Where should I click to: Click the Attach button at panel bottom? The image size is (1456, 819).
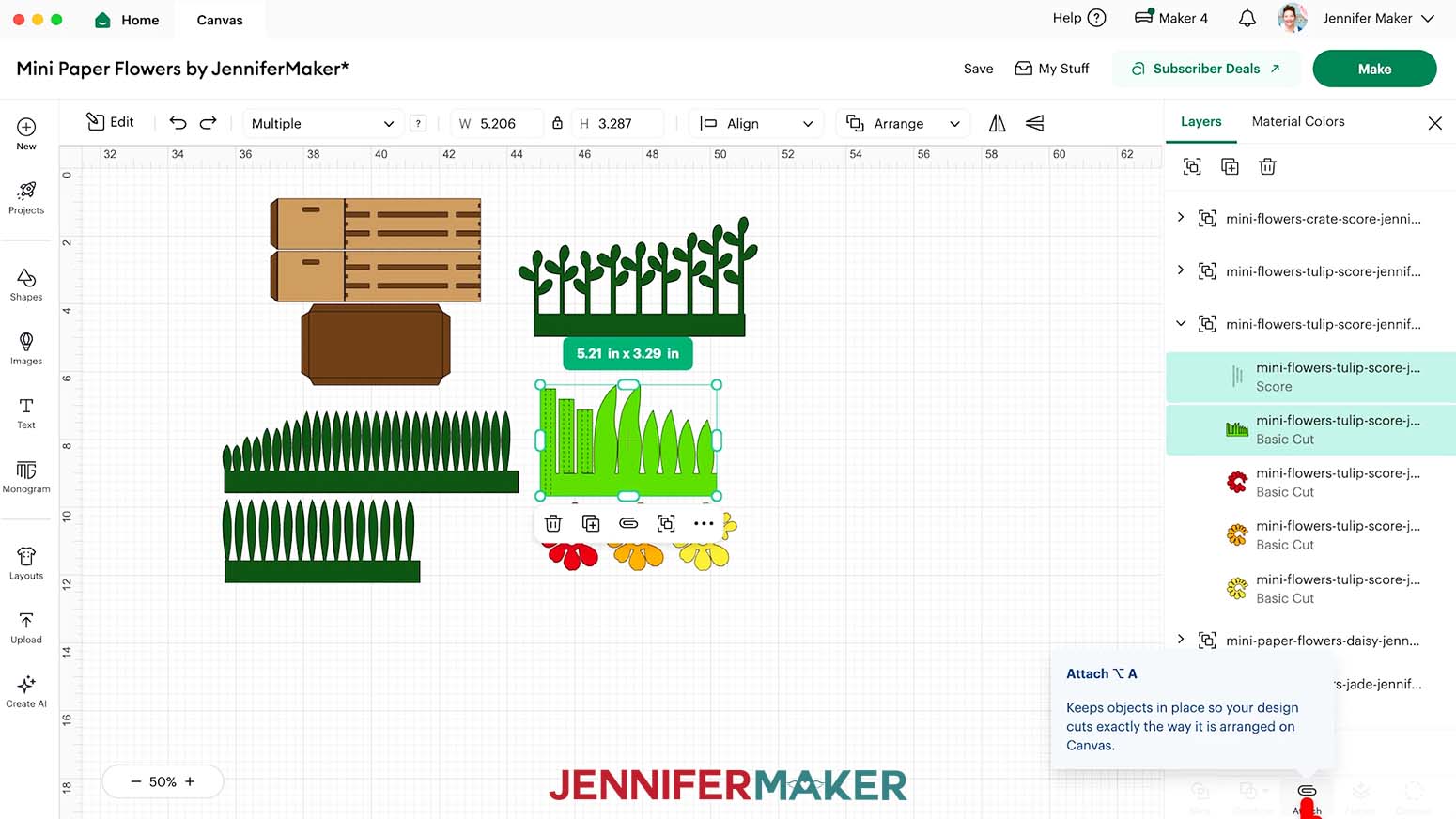pos(1307,797)
